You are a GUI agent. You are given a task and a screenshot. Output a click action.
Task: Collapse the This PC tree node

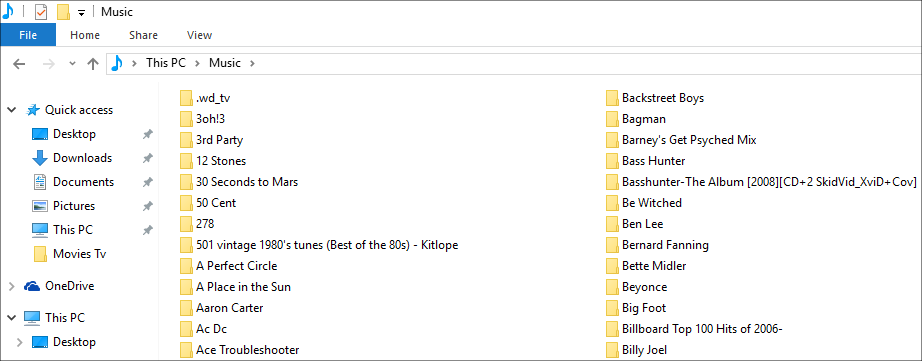[11, 318]
